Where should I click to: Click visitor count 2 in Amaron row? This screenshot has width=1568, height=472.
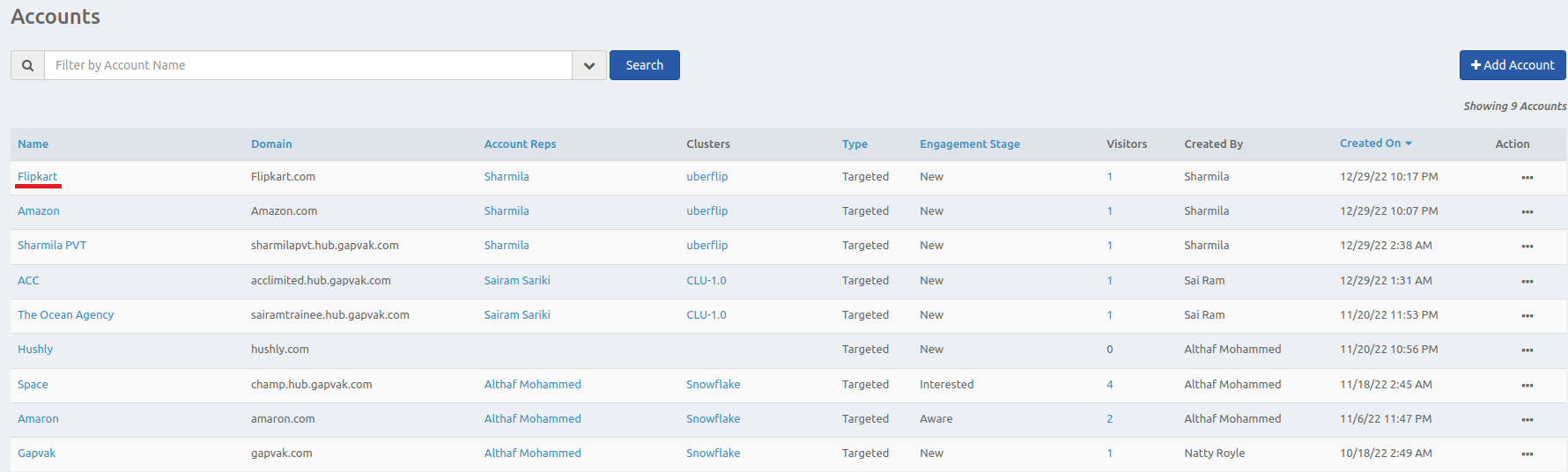[x=1110, y=419]
